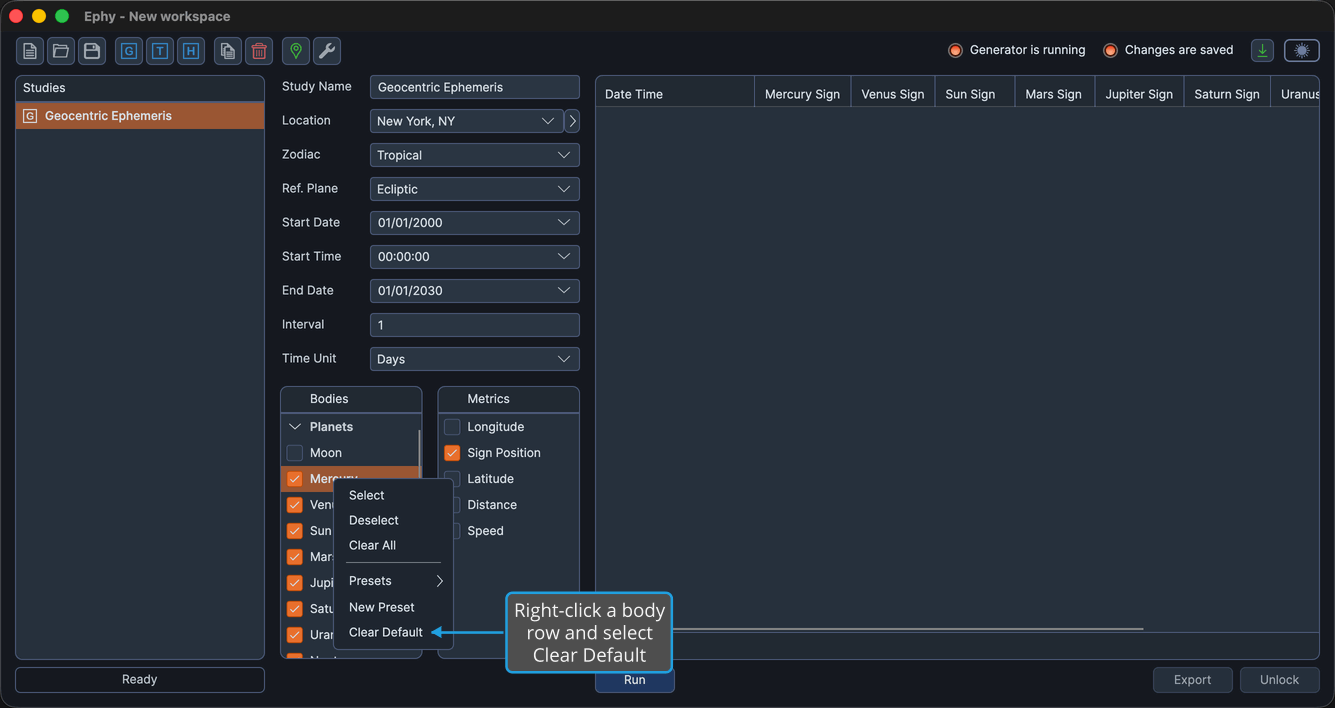Choose Select from the context menu
This screenshot has height=708, width=1335.
pyautogui.click(x=393, y=495)
